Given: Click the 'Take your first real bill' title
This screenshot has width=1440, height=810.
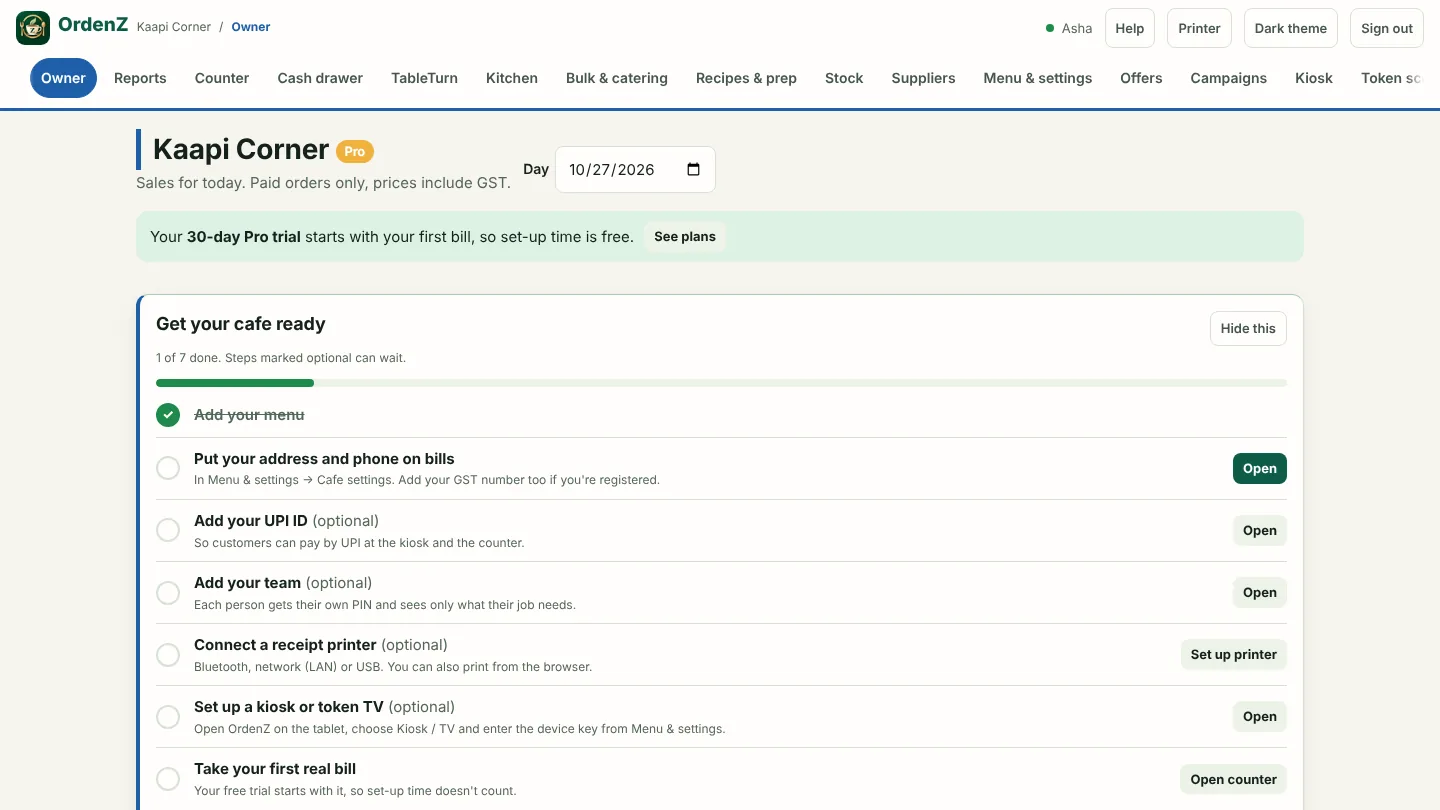Looking at the screenshot, I should point(275,769).
